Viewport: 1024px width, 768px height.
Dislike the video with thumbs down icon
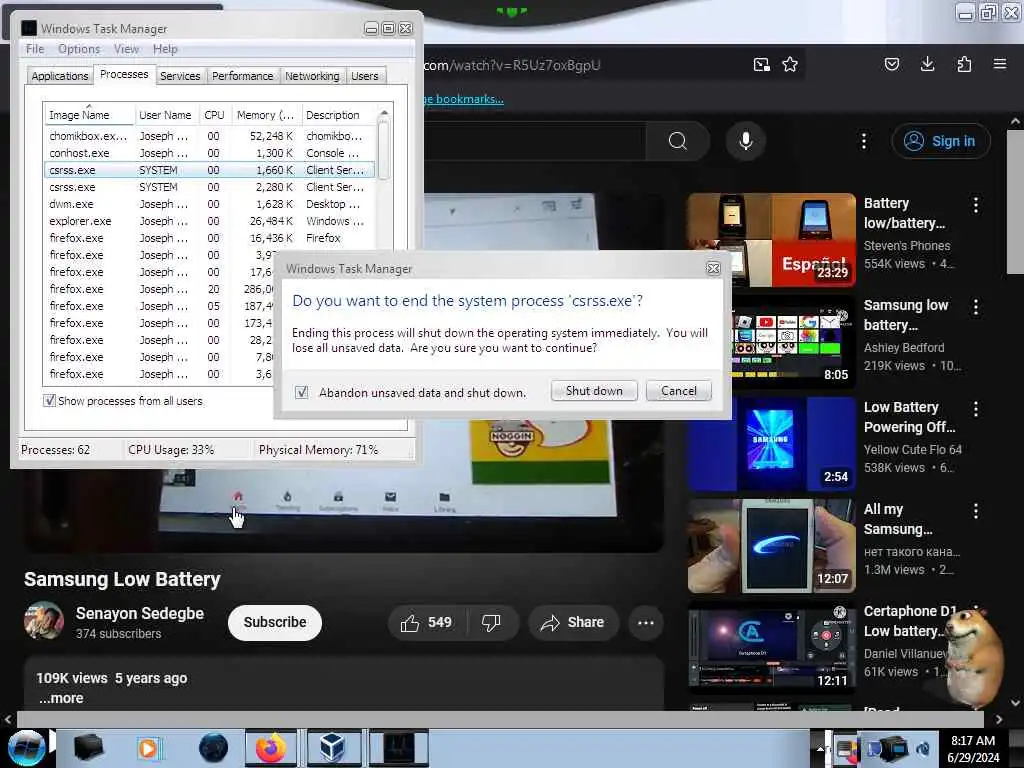(491, 622)
